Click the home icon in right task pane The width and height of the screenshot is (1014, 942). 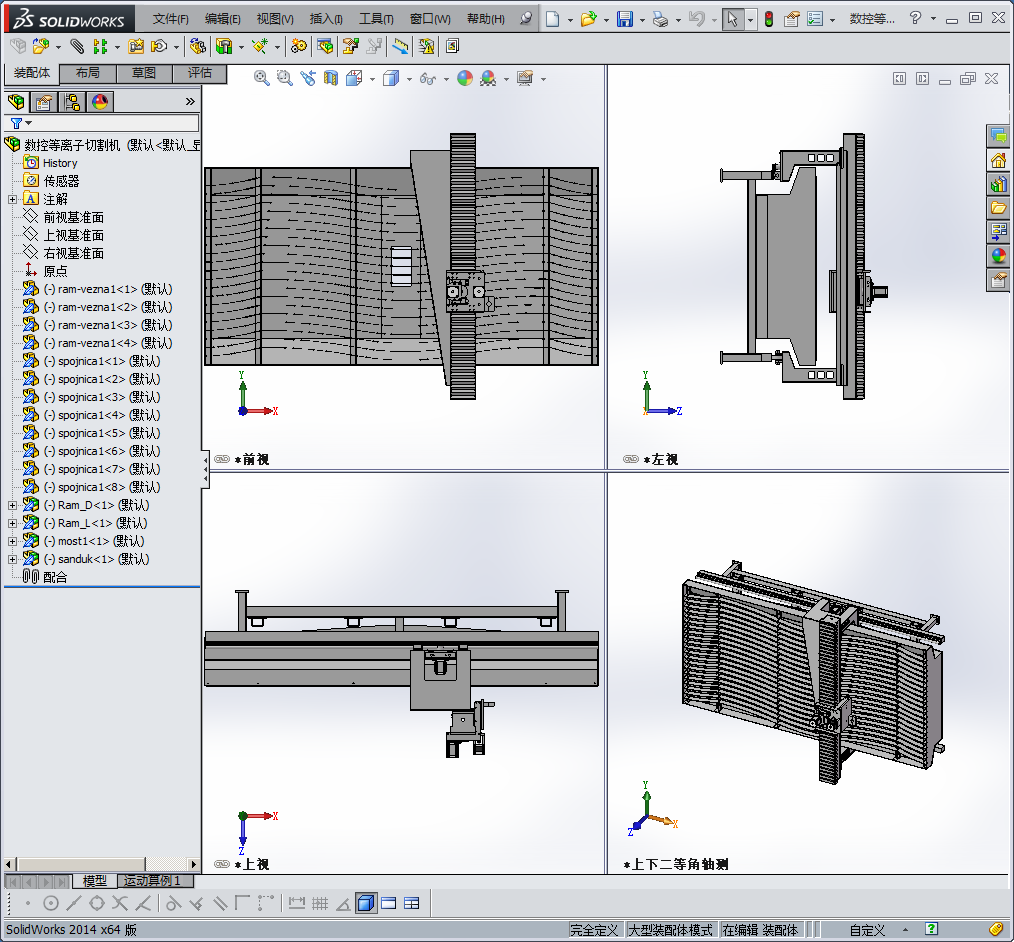997,160
